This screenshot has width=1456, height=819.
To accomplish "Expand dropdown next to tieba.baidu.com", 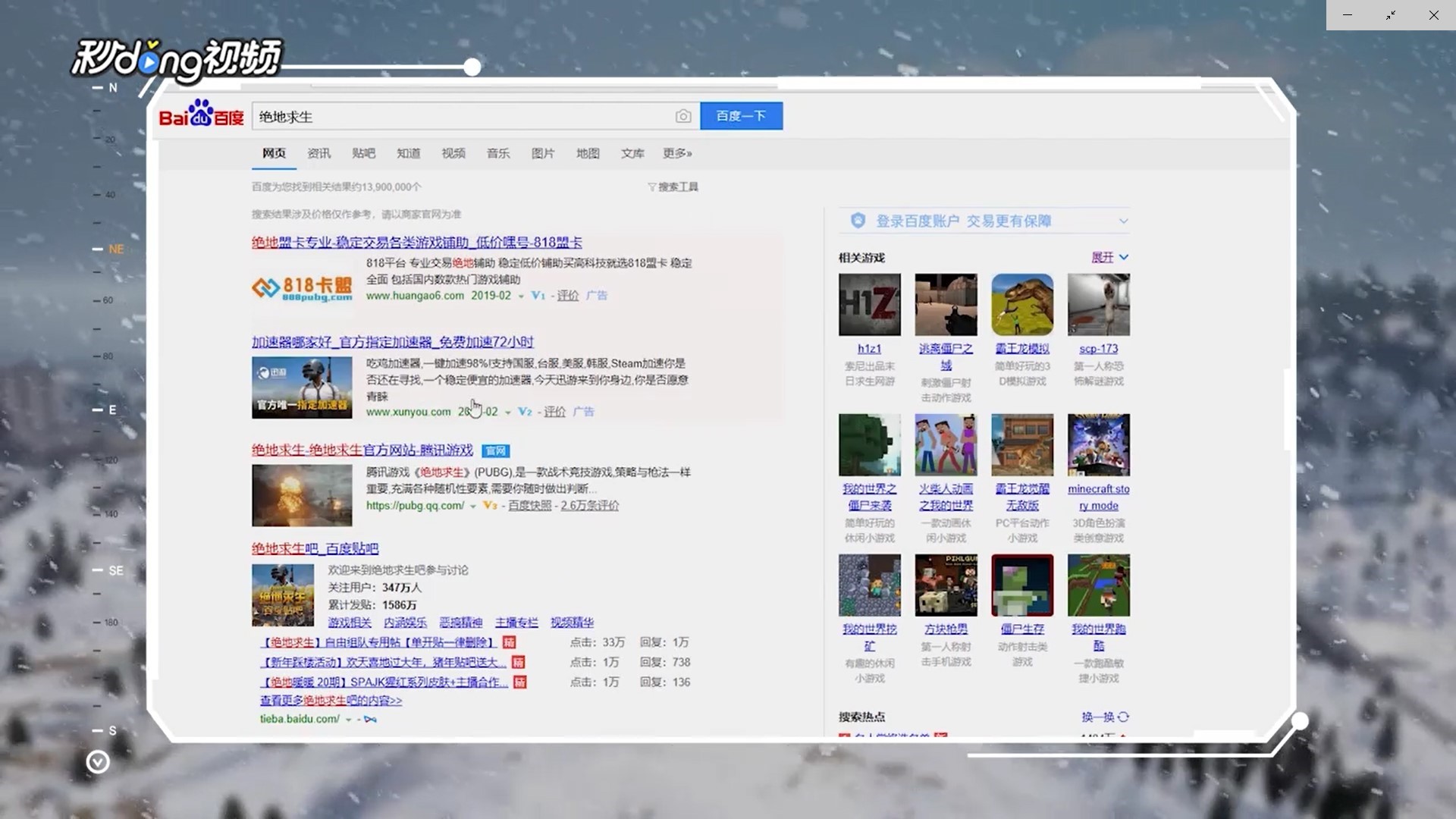I will (x=348, y=720).
